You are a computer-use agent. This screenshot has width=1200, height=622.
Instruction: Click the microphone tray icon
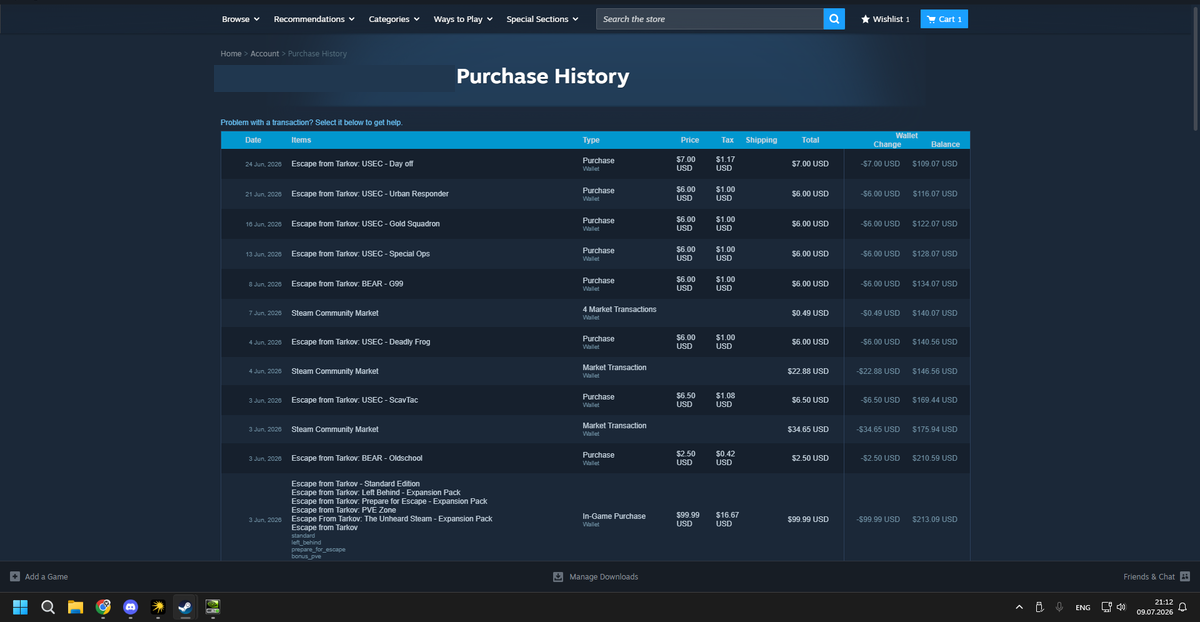tap(1058, 607)
